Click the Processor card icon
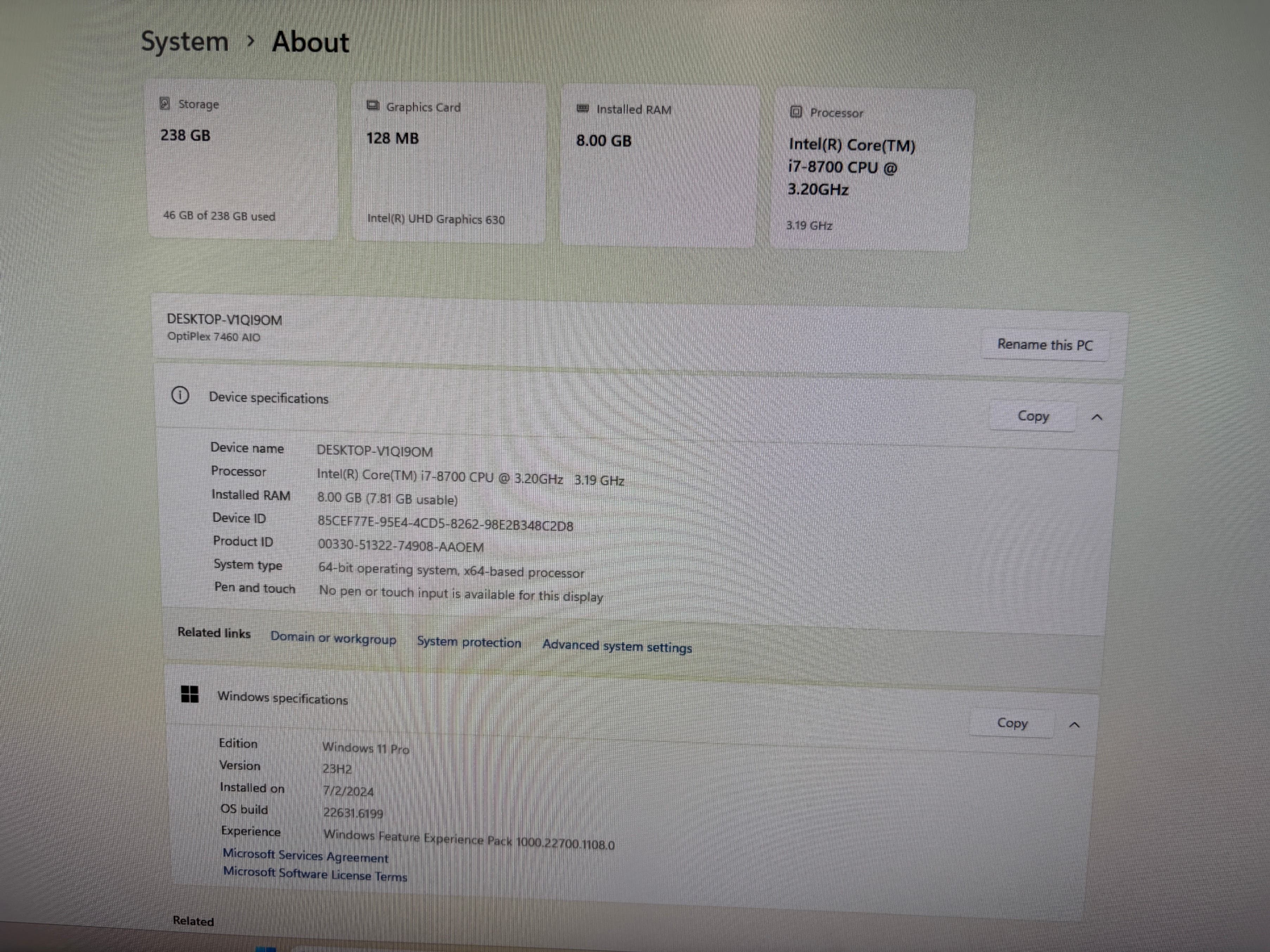The height and width of the screenshot is (952, 1270). click(796, 112)
